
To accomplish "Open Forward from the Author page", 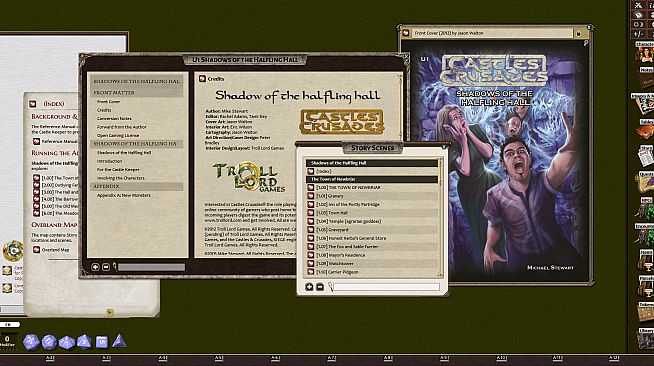I will click(x=122, y=127).
